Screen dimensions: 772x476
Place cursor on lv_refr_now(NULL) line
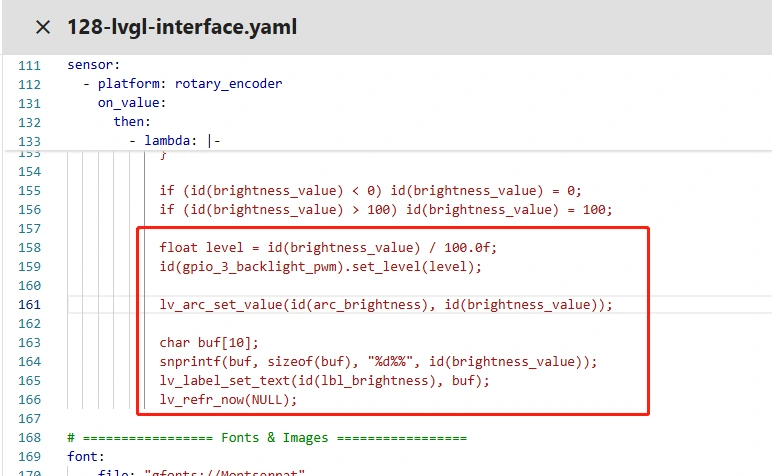click(x=228, y=400)
